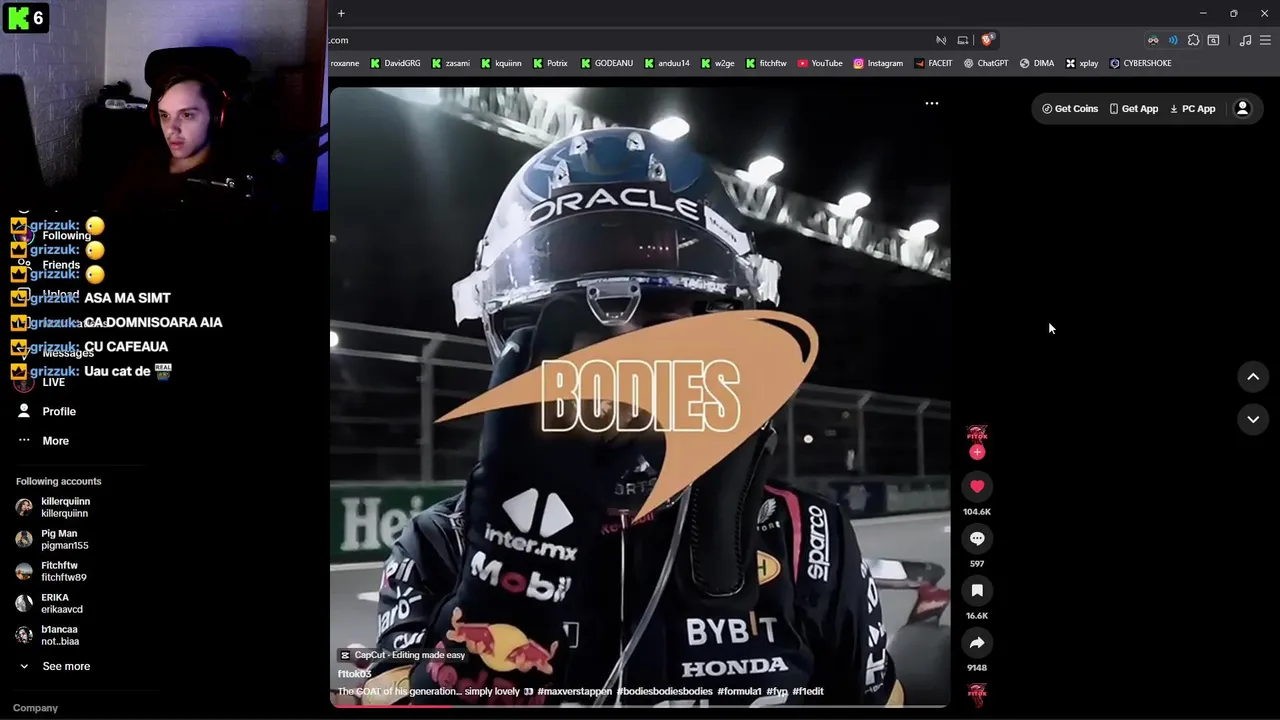Image resolution: width=1280 pixels, height=720 pixels.
Task: Click the #f1edit hashtag
Action: pyautogui.click(x=808, y=691)
